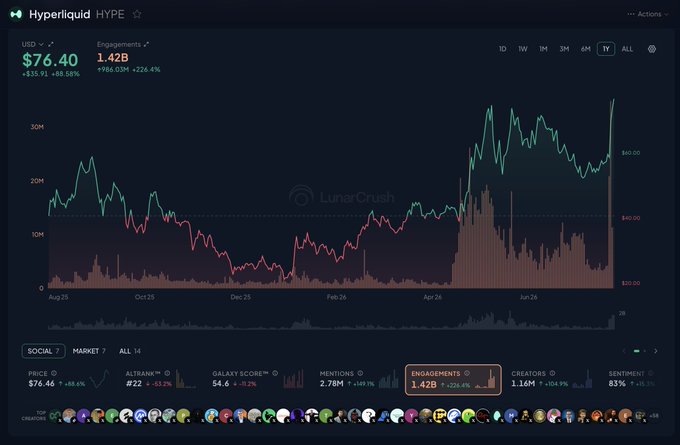The width and height of the screenshot is (680, 445).
Task: Click the 30M left axis label
Action: 37,127
